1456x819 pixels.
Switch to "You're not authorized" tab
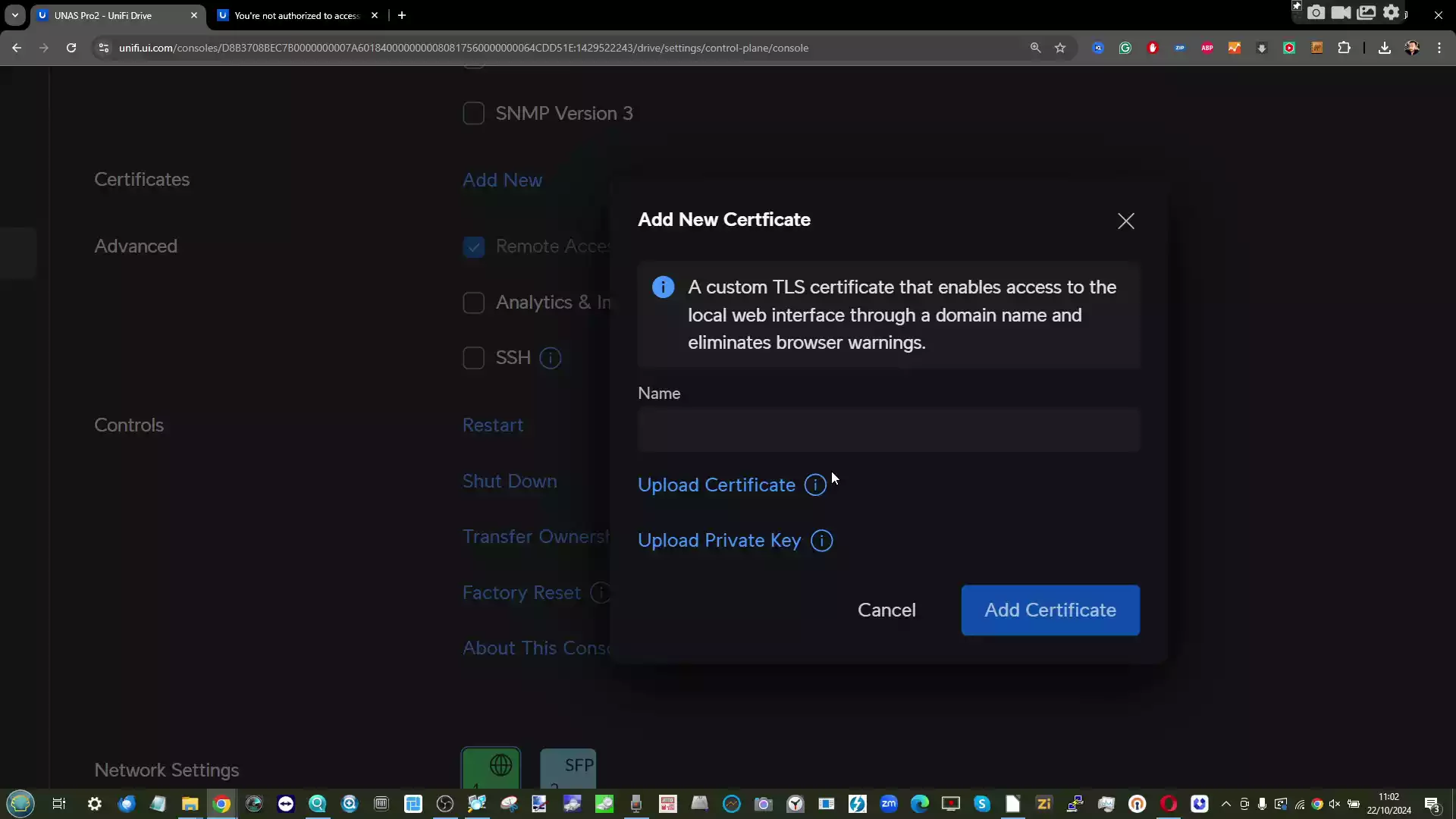[x=296, y=15]
